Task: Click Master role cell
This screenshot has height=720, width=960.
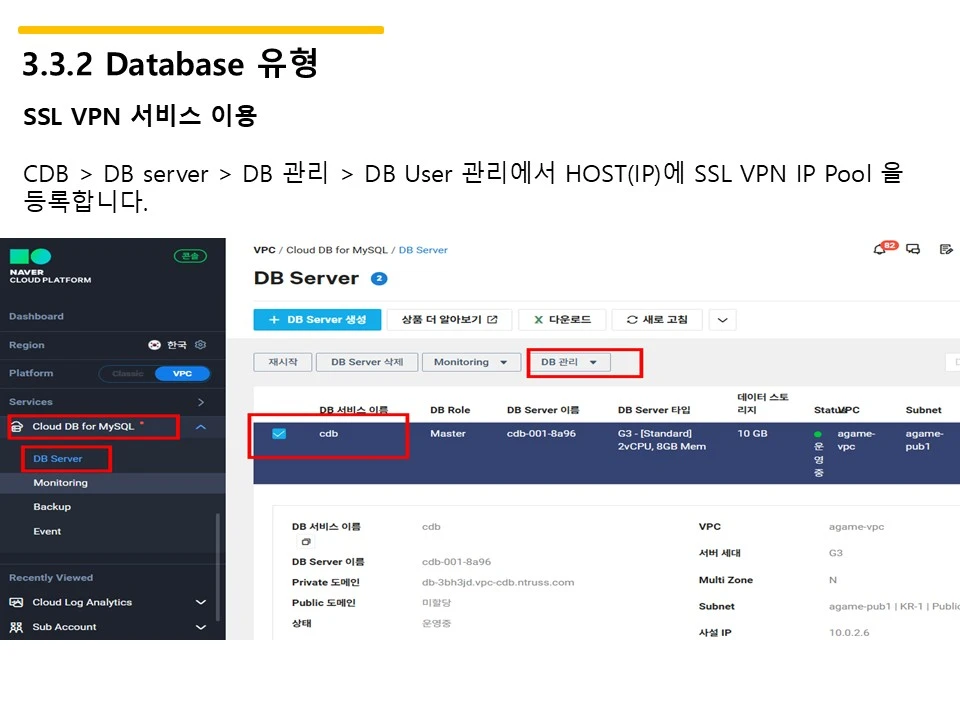Action: click(448, 433)
